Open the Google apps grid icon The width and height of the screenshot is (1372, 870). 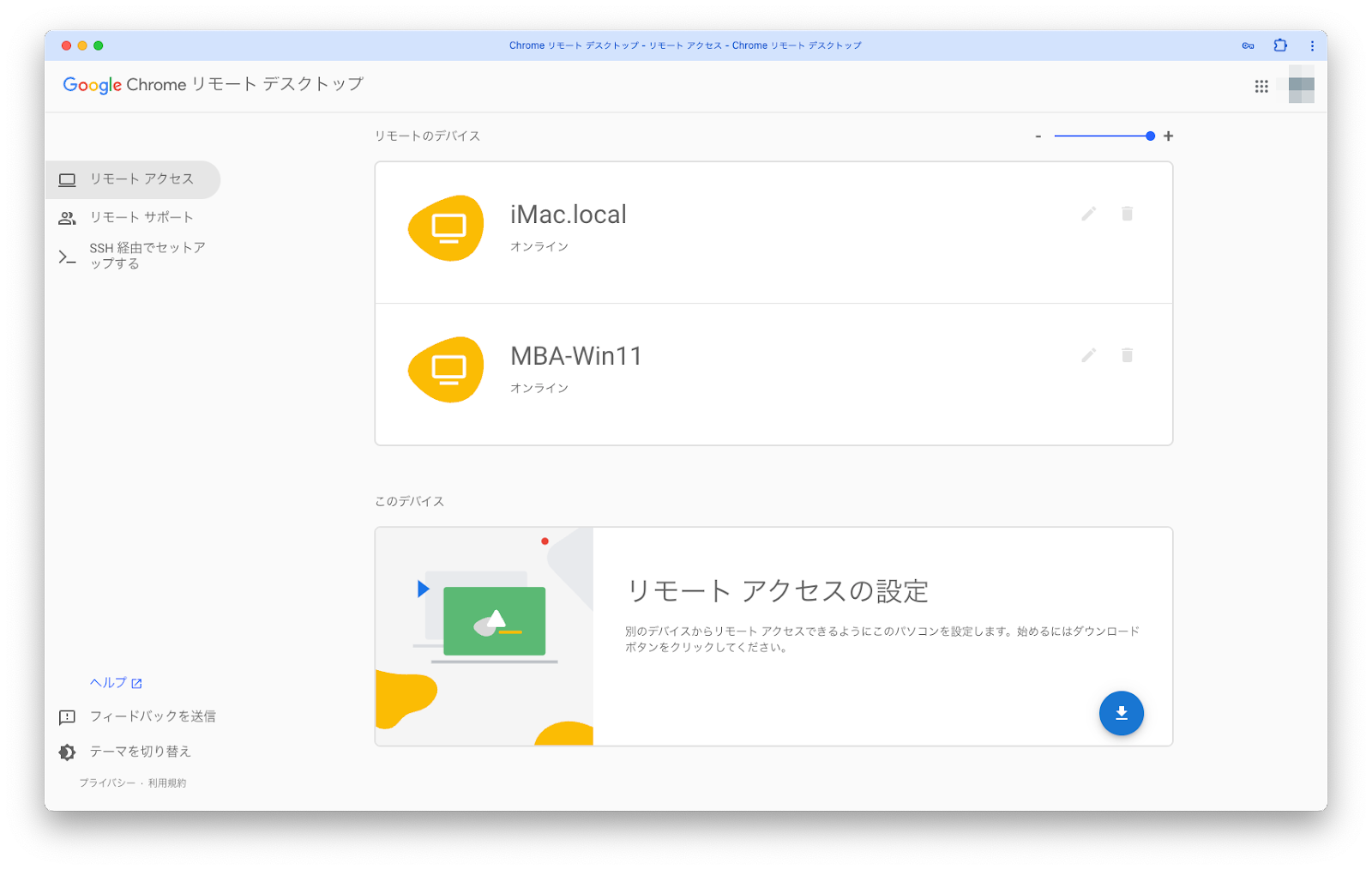coord(1261,86)
